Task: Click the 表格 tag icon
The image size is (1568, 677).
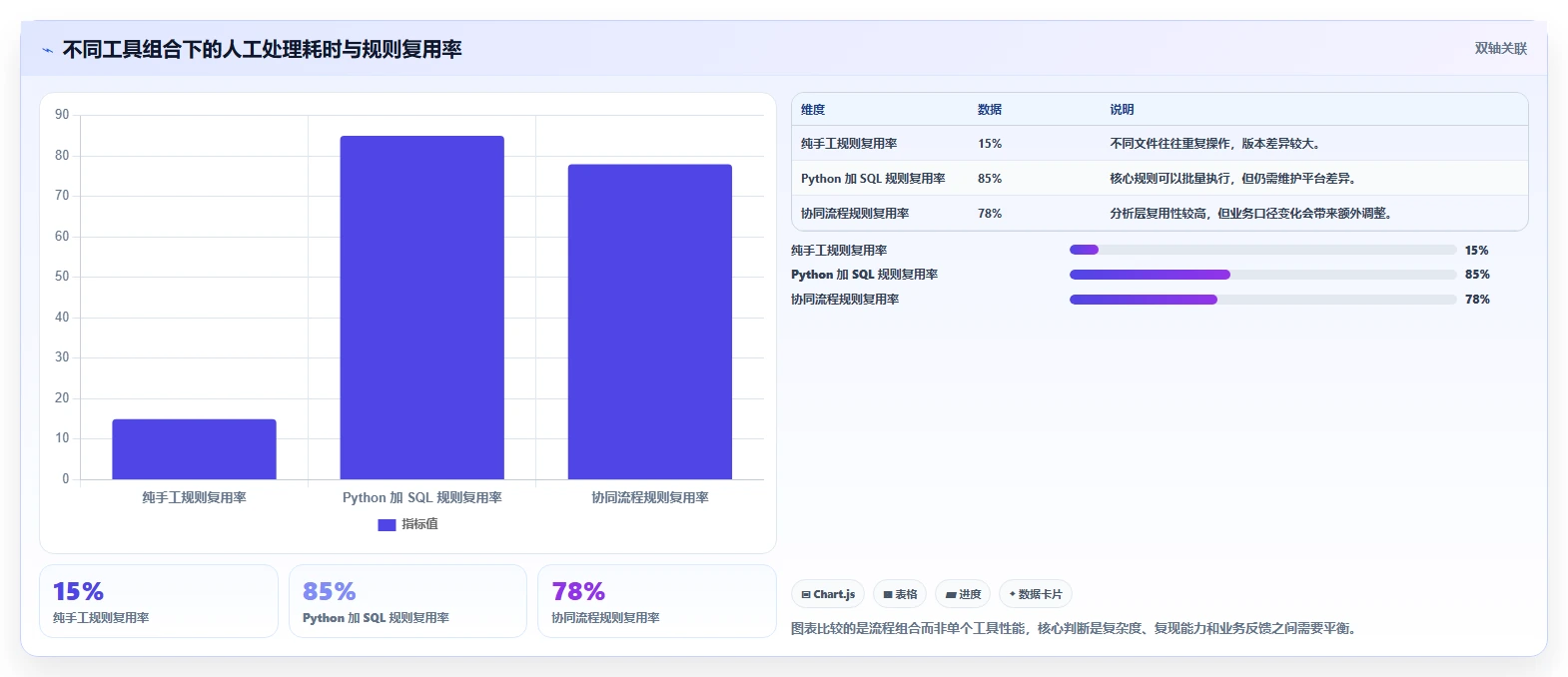Action: pos(888,594)
